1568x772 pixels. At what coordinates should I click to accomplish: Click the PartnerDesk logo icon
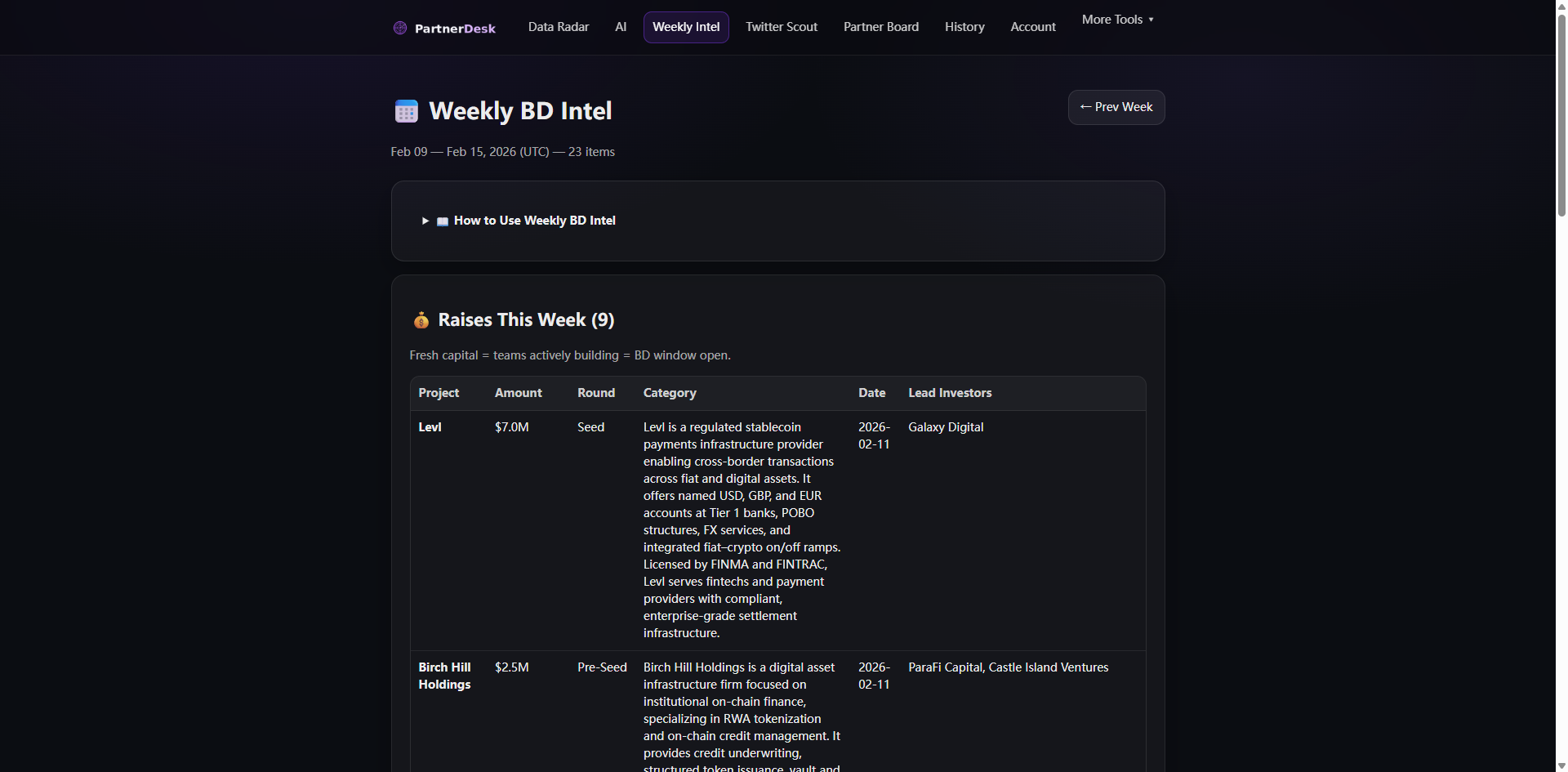click(x=400, y=28)
